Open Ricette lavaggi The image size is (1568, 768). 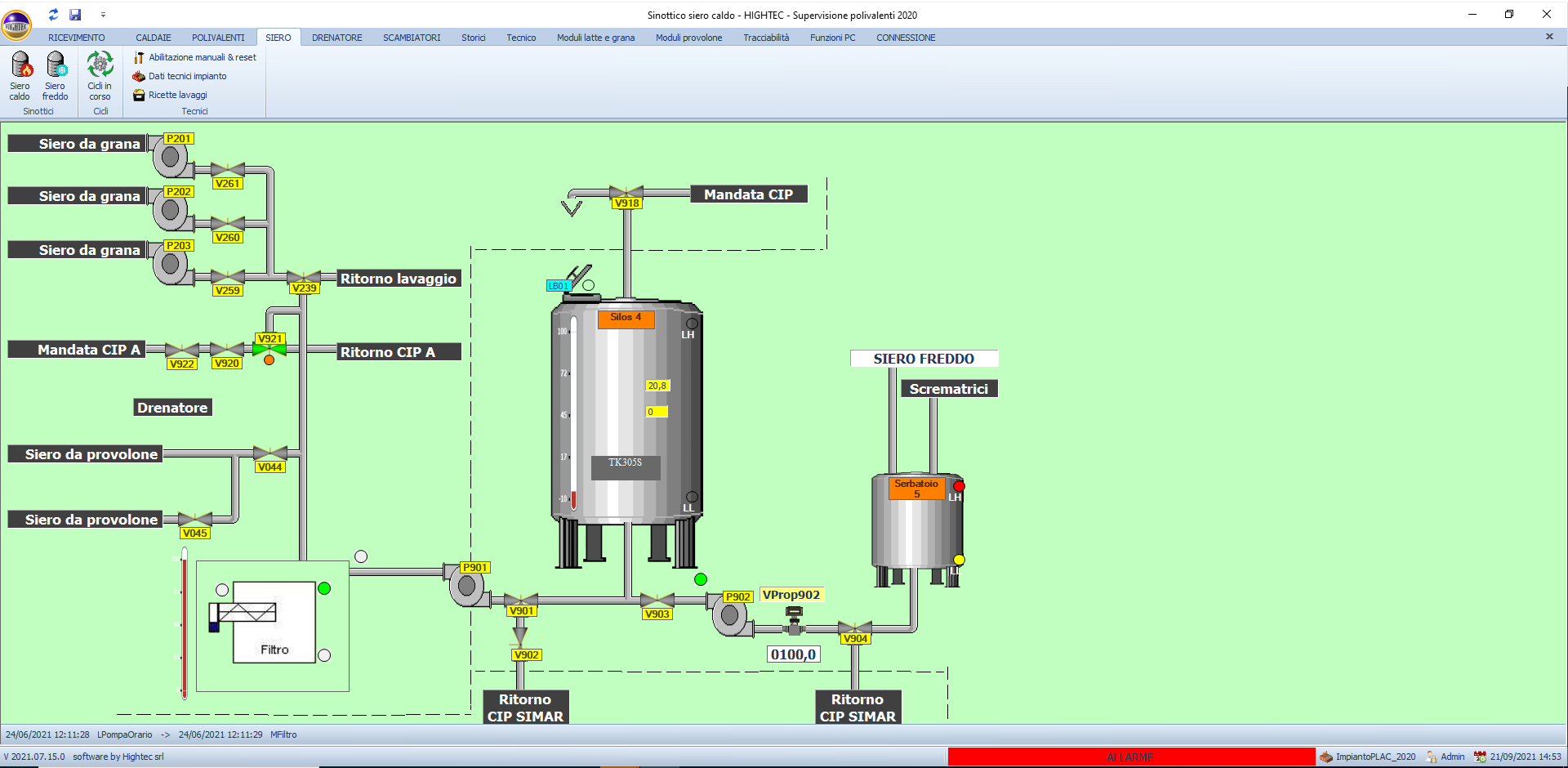[170, 95]
